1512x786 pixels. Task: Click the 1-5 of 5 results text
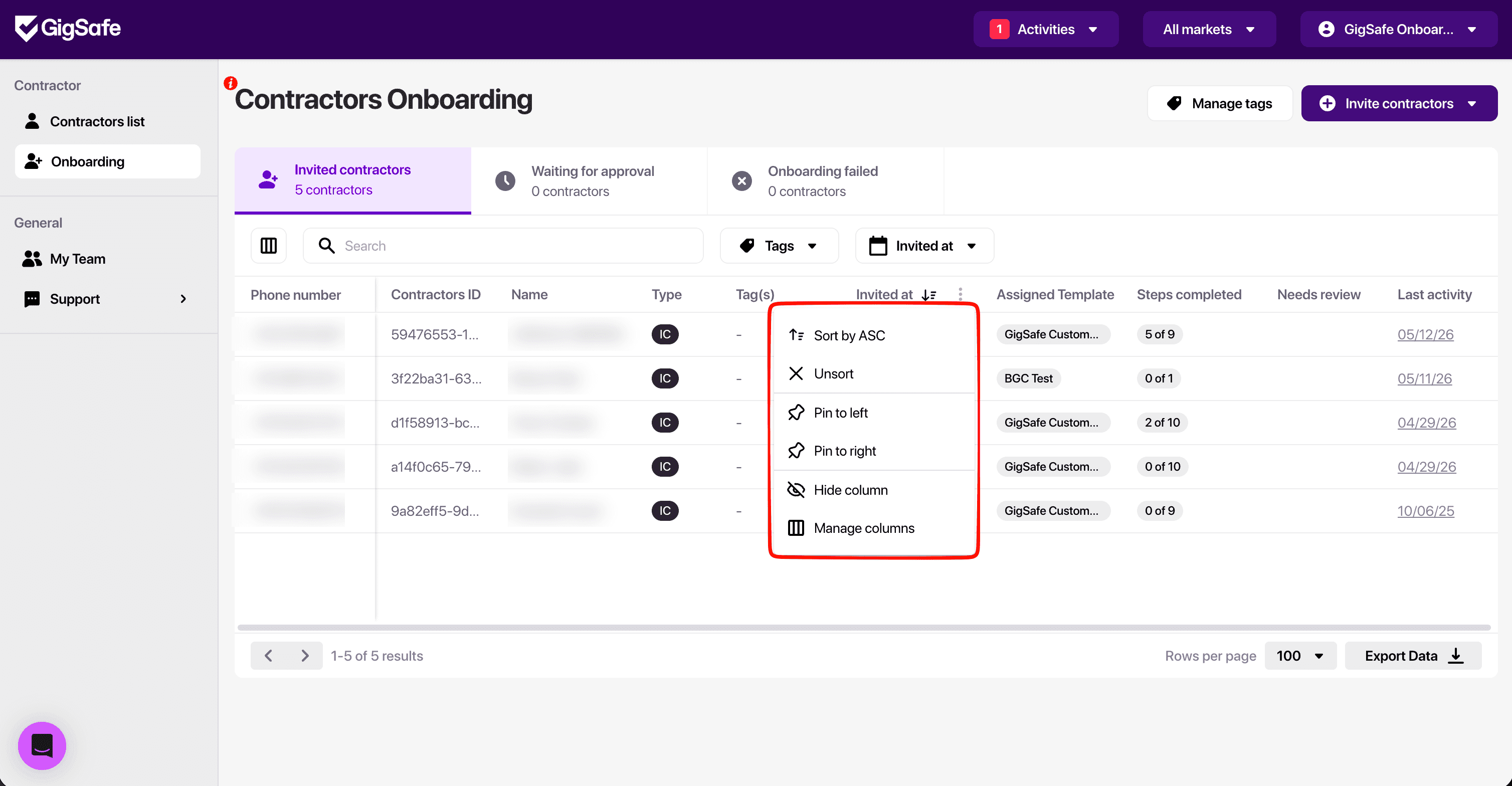click(x=377, y=656)
